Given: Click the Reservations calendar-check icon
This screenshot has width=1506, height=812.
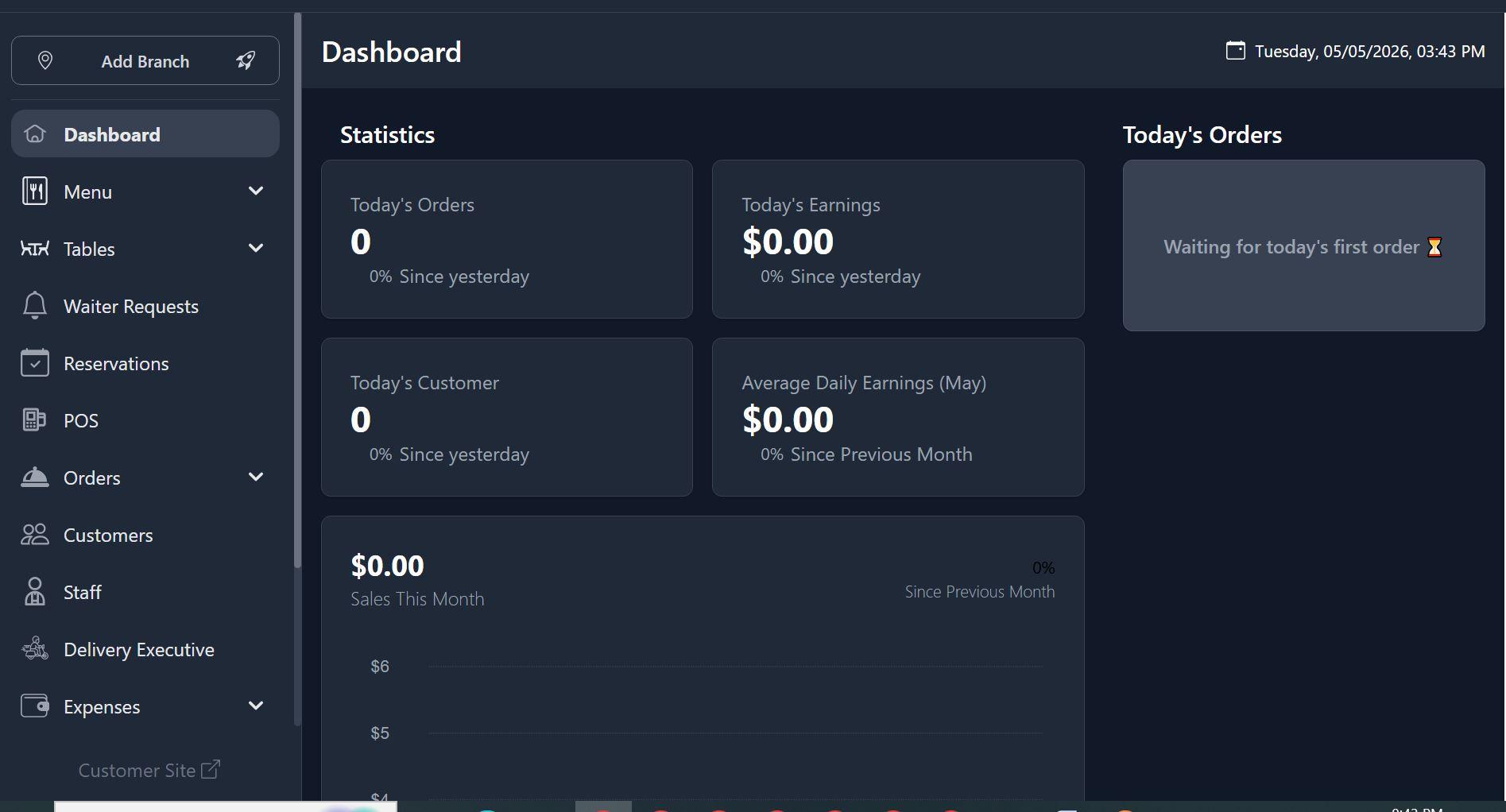Looking at the screenshot, I should tap(35, 363).
